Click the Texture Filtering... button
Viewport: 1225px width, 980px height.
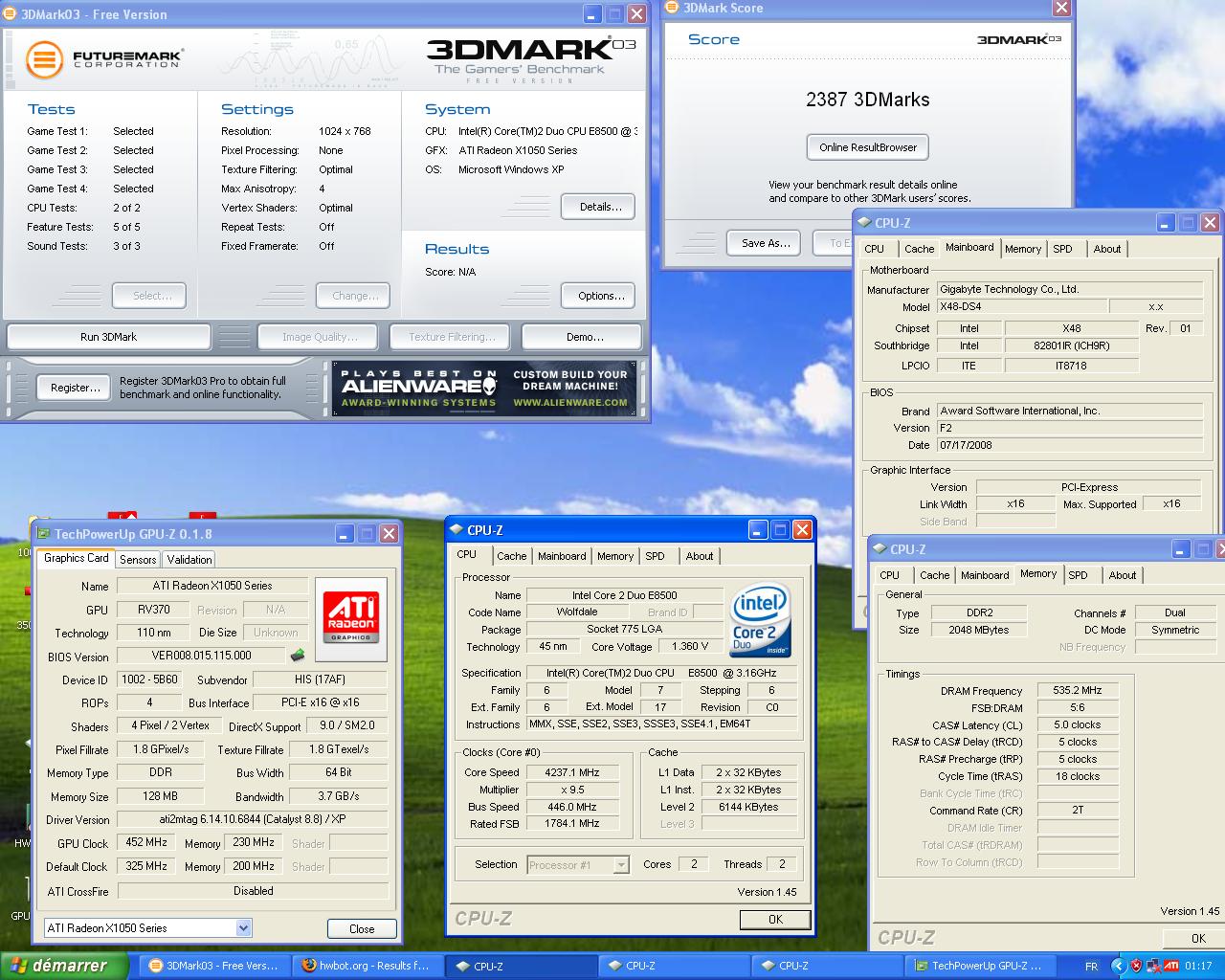tap(452, 337)
